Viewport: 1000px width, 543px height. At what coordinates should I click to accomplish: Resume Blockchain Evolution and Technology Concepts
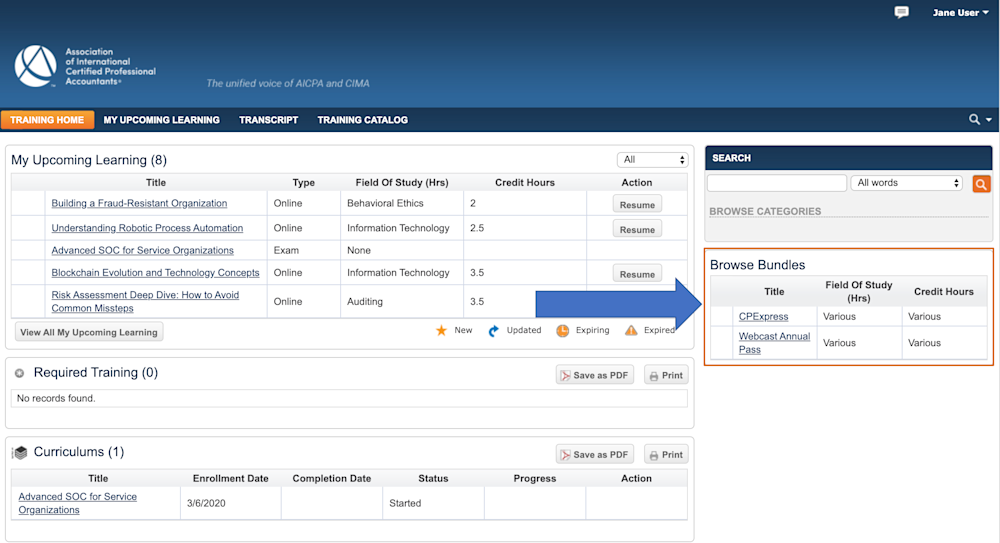637,274
